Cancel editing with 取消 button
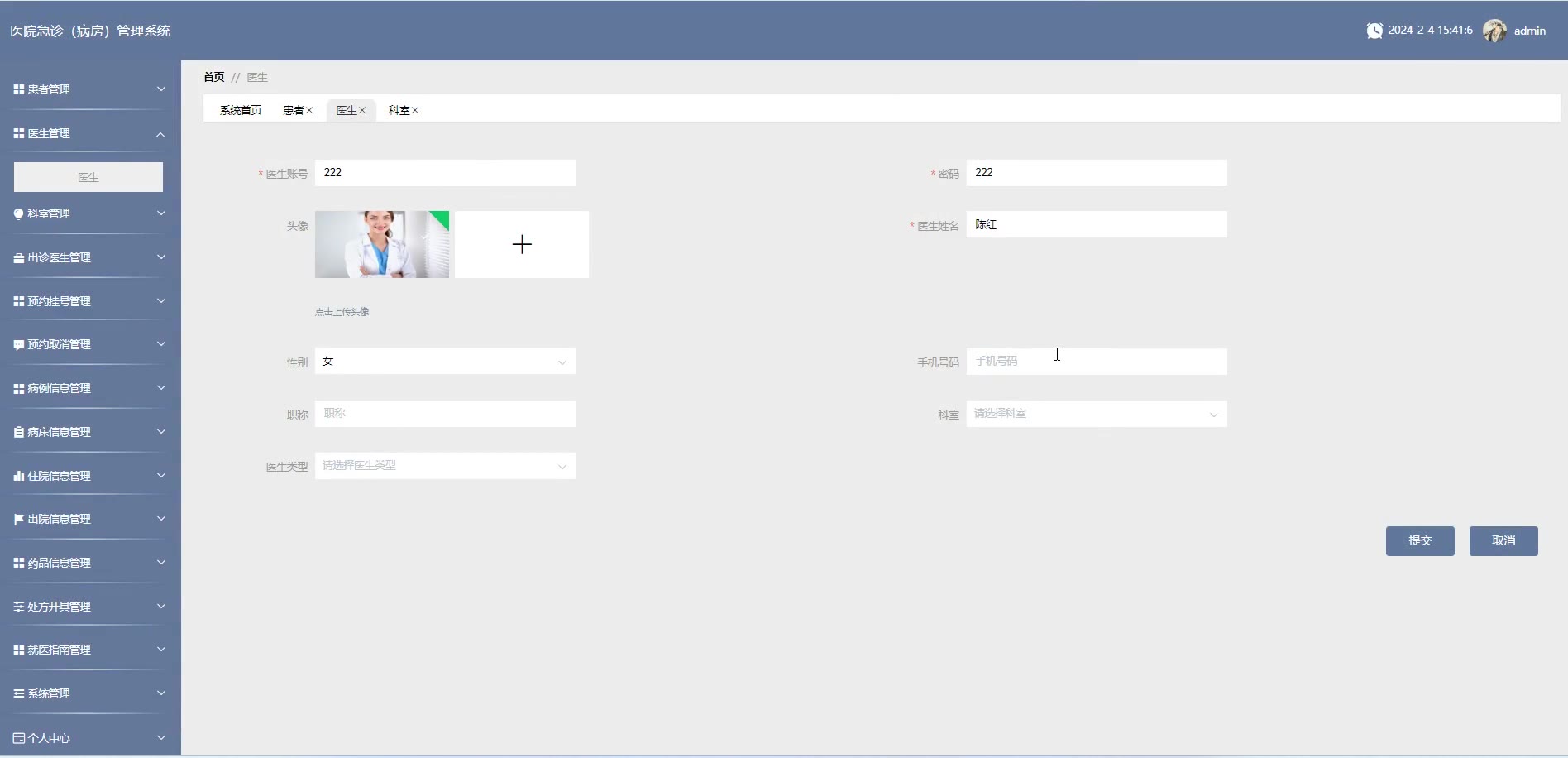 coord(1503,541)
